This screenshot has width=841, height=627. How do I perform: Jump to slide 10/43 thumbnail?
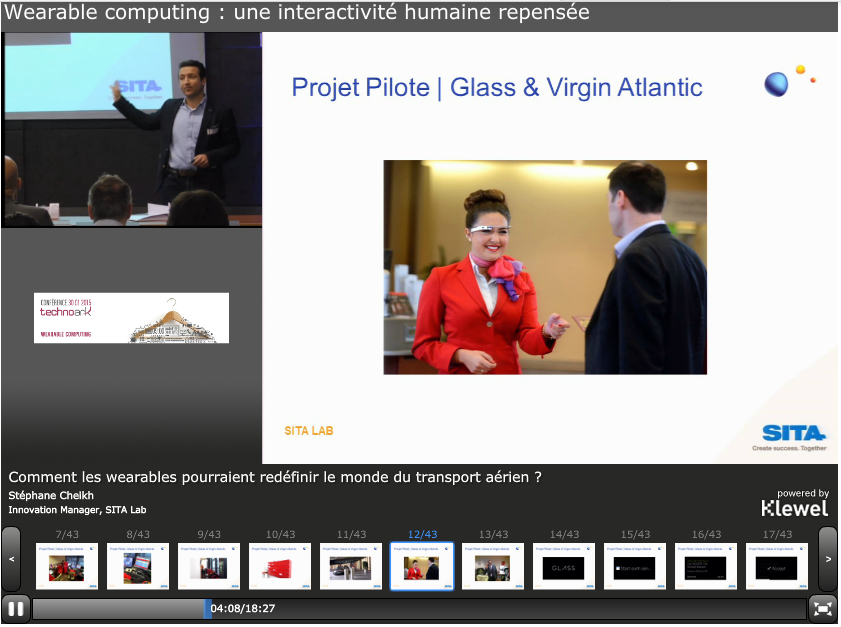click(280, 566)
